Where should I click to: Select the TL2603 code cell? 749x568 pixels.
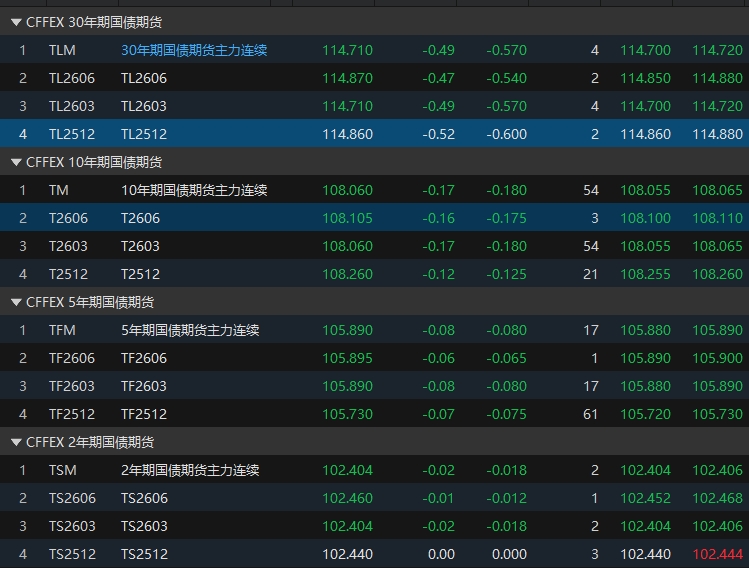click(x=72, y=106)
